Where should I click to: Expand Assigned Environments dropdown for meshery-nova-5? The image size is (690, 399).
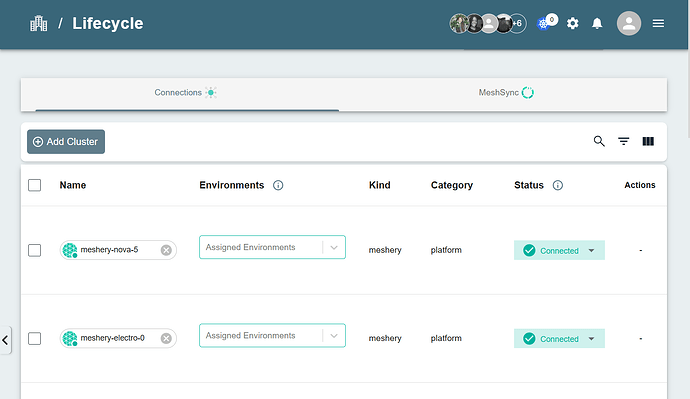coord(272,247)
